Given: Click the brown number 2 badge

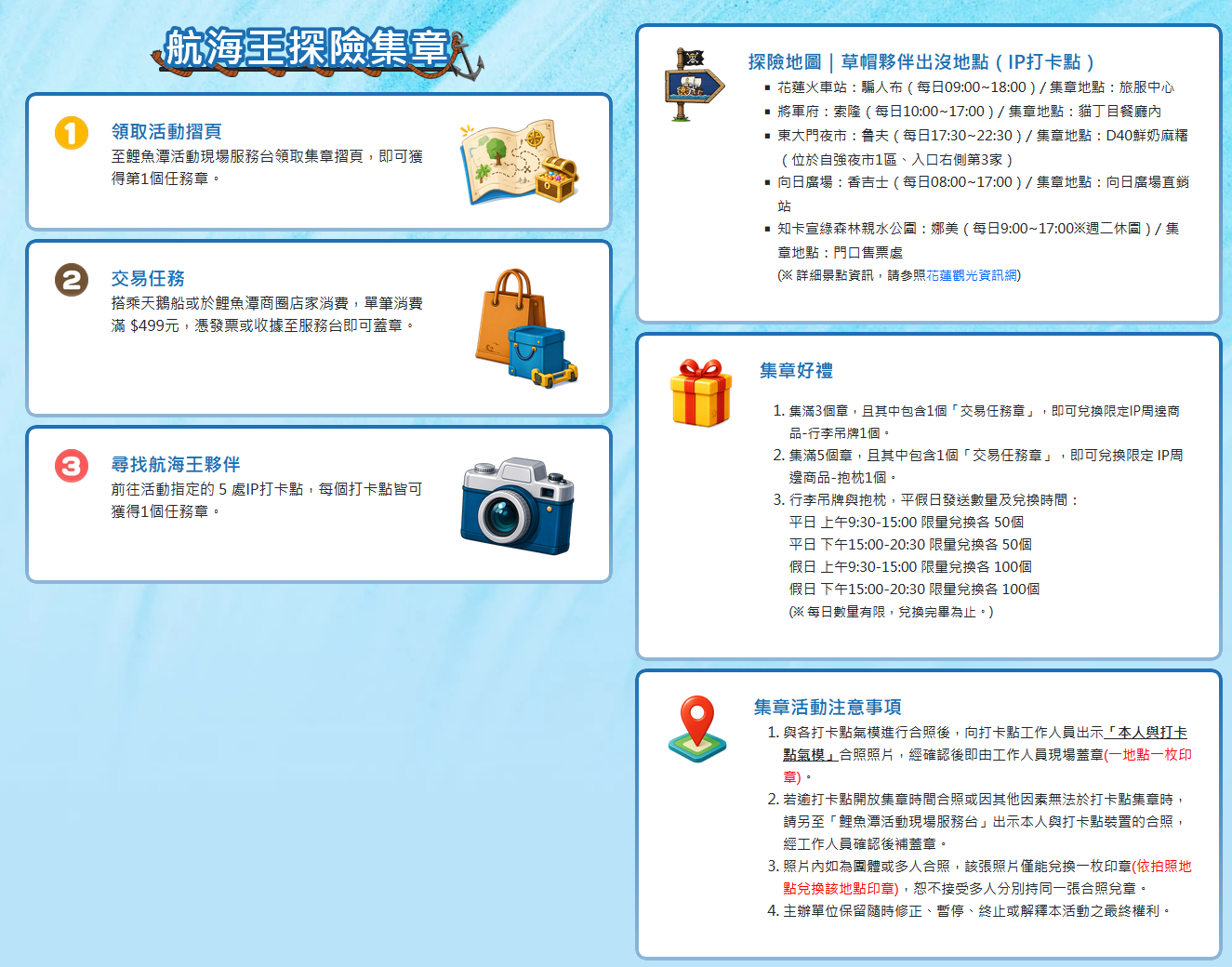Looking at the screenshot, I should (72, 280).
